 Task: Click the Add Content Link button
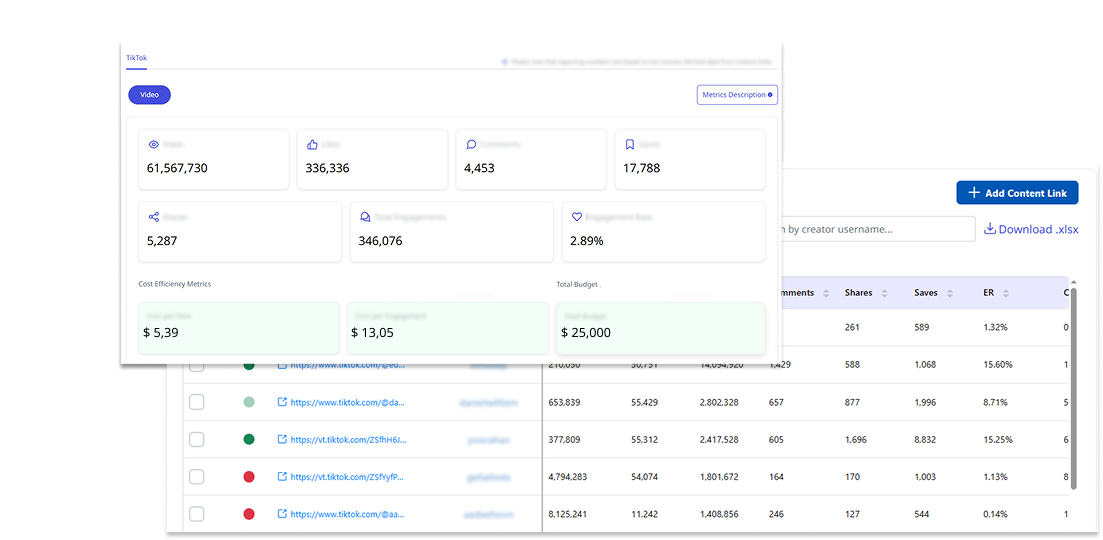pos(1017,193)
